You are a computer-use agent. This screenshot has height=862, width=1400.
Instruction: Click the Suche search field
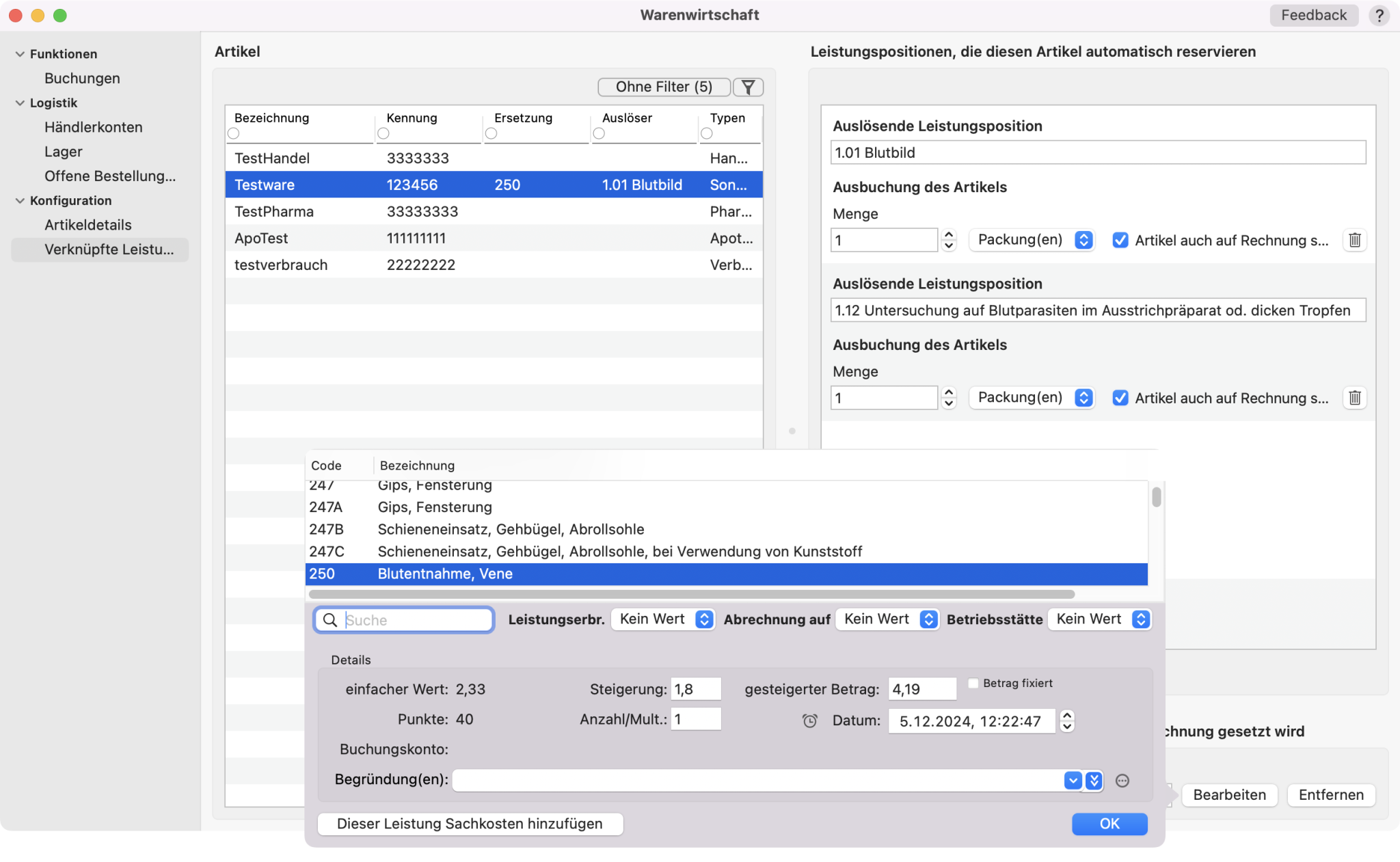pos(404,620)
